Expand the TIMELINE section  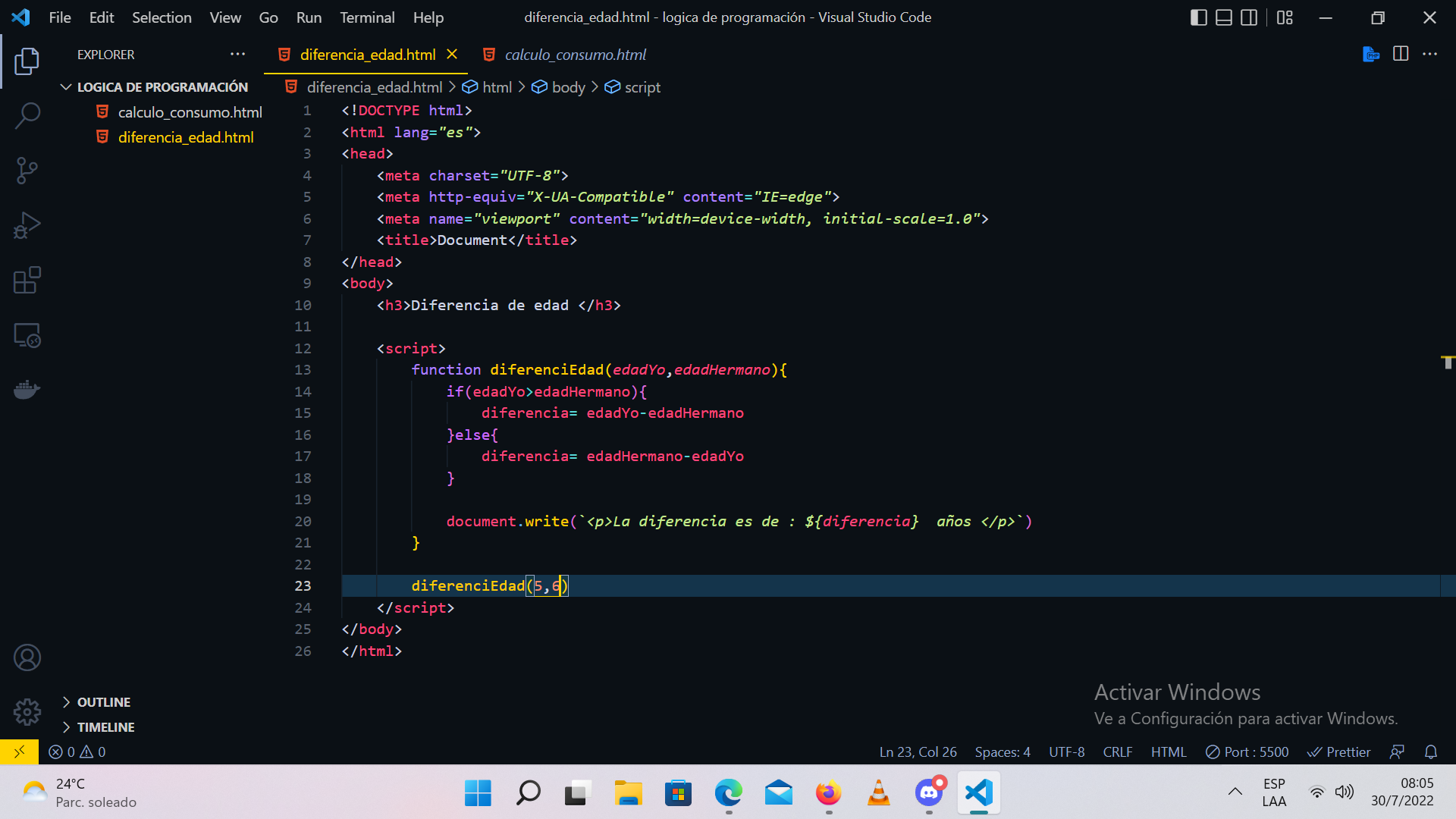(98, 727)
